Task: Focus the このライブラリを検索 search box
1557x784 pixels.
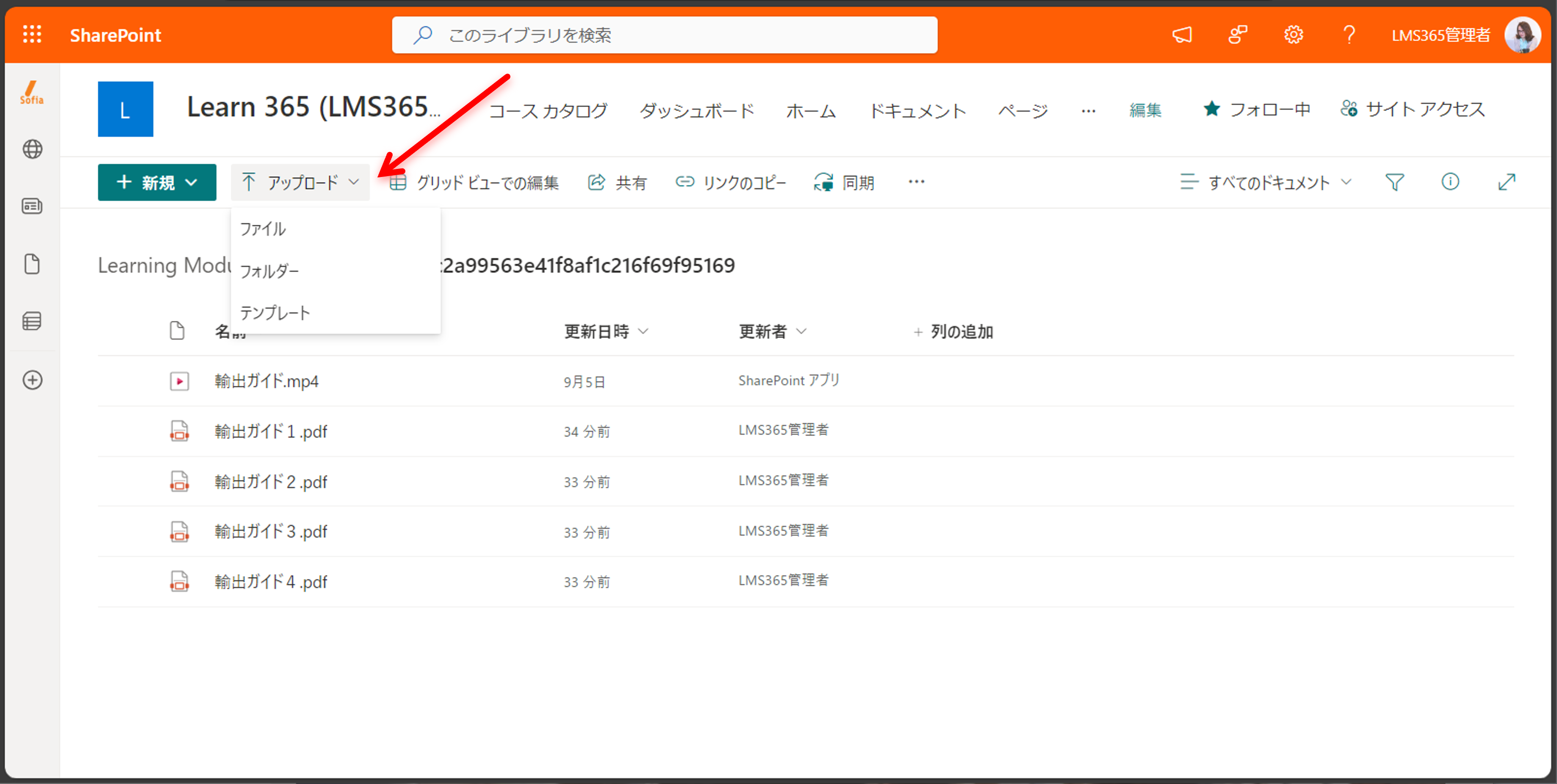Action: [664, 34]
